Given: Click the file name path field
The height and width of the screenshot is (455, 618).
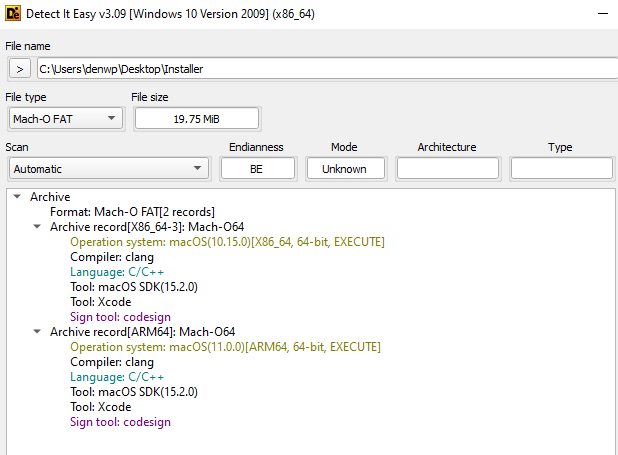Looking at the screenshot, I should coord(327,69).
